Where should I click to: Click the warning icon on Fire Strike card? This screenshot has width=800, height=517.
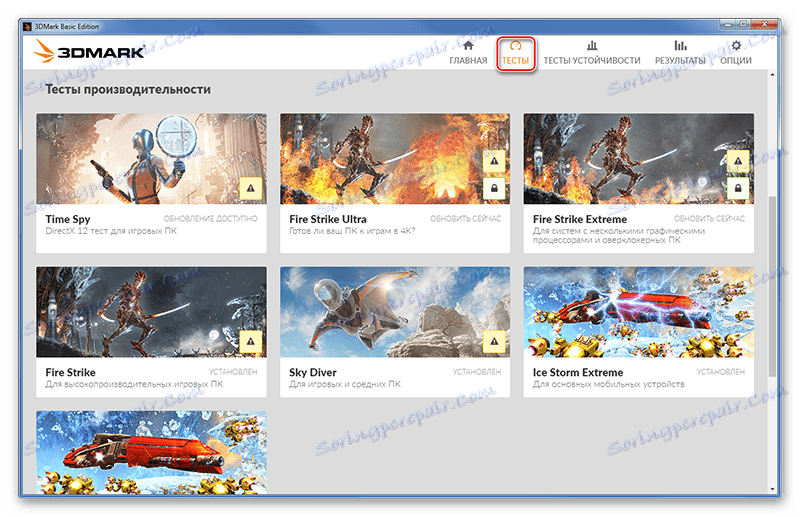[251, 341]
